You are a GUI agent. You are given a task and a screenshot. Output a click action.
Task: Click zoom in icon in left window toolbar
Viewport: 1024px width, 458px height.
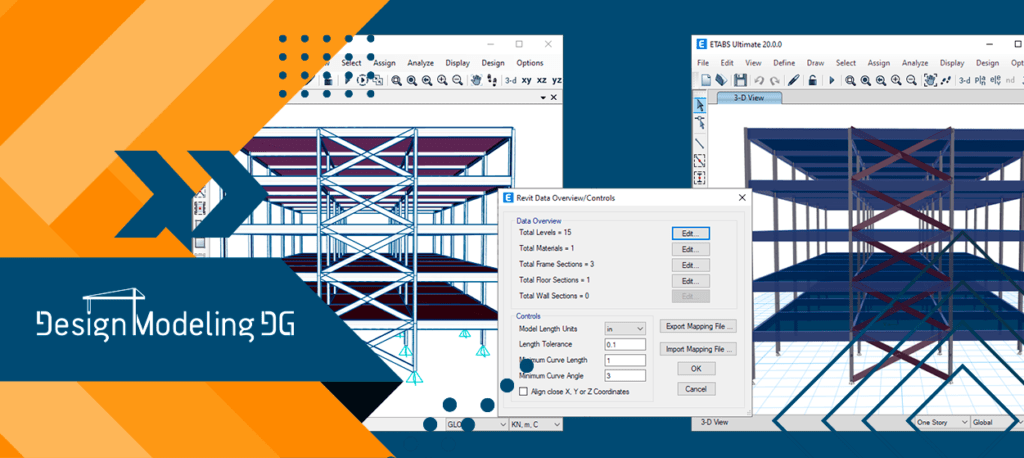coord(443,80)
